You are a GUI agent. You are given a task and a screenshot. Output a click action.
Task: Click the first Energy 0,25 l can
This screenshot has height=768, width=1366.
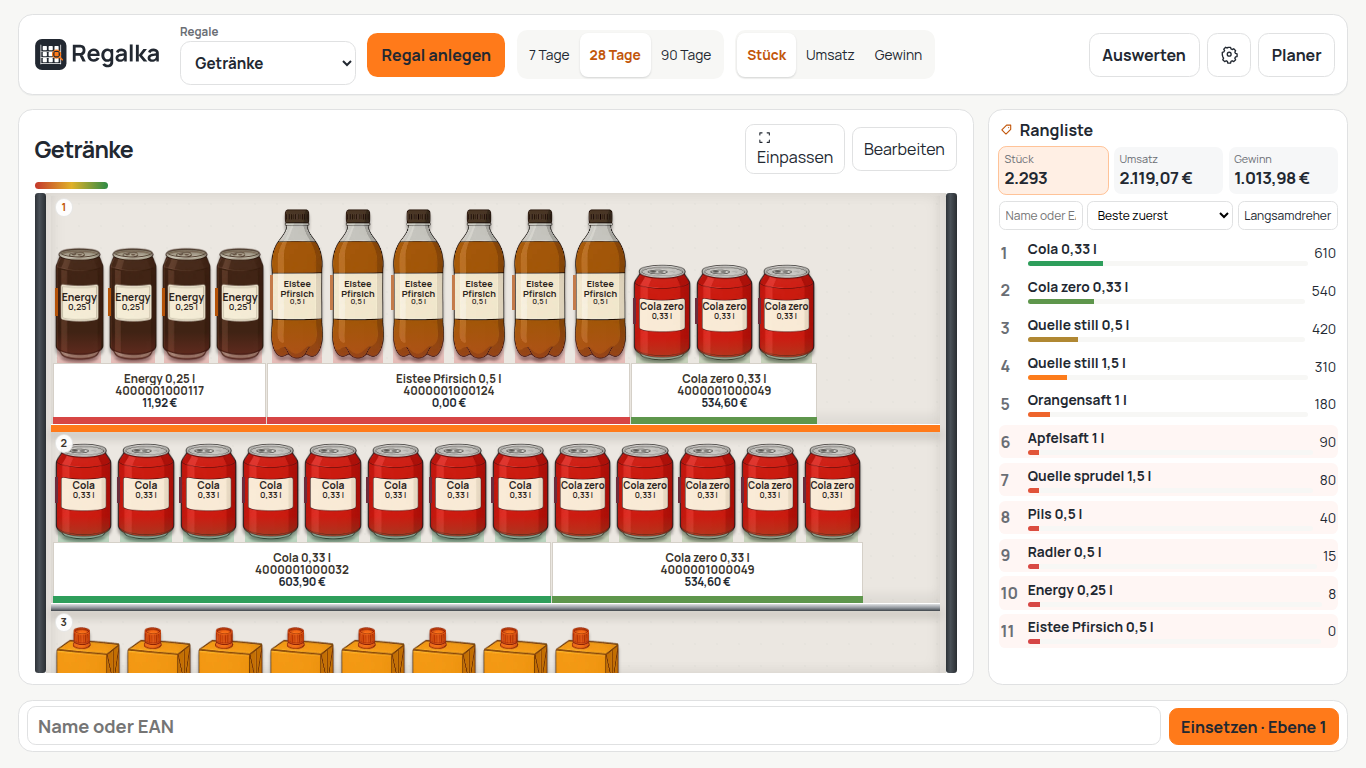pyautogui.click(x=79, y=304)
